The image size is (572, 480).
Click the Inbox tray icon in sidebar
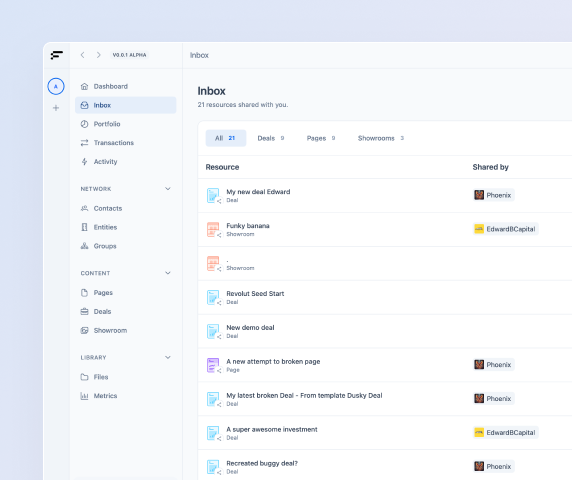click(84, 105)
